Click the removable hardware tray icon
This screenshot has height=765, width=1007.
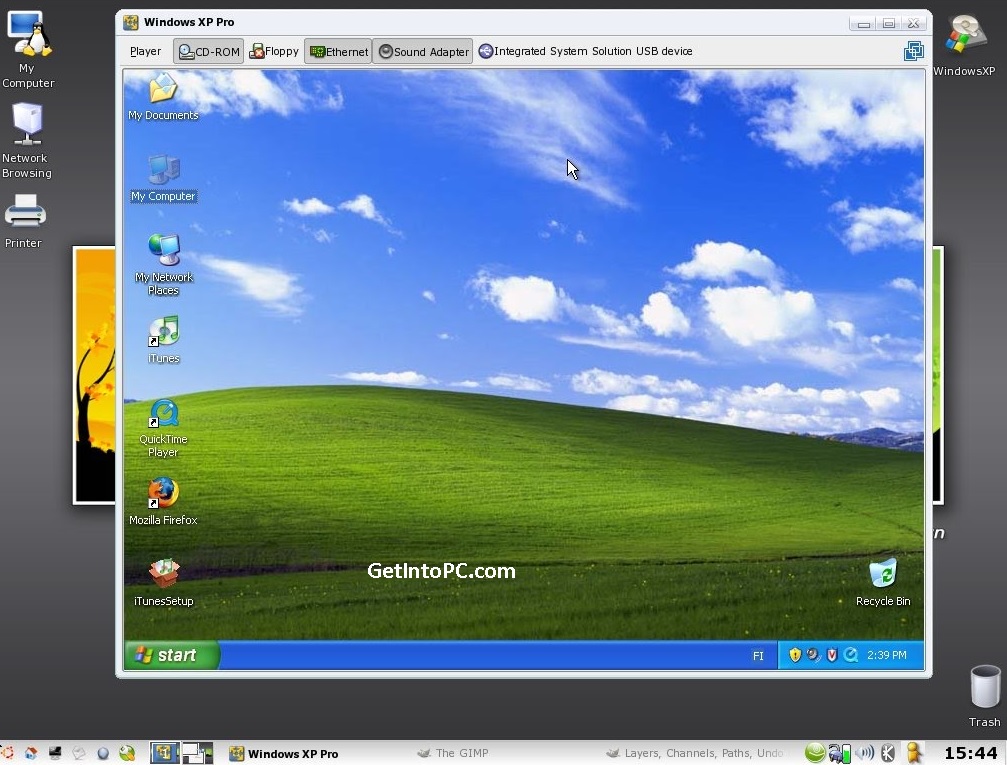coord(813,655)
